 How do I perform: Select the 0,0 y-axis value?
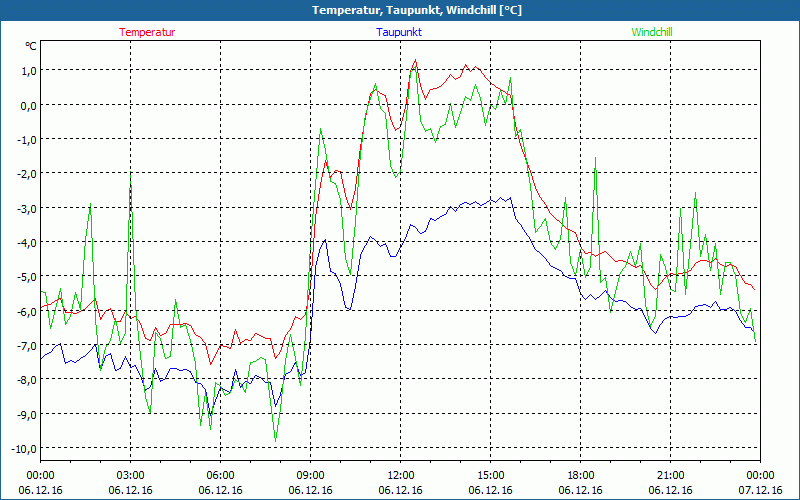29,106
